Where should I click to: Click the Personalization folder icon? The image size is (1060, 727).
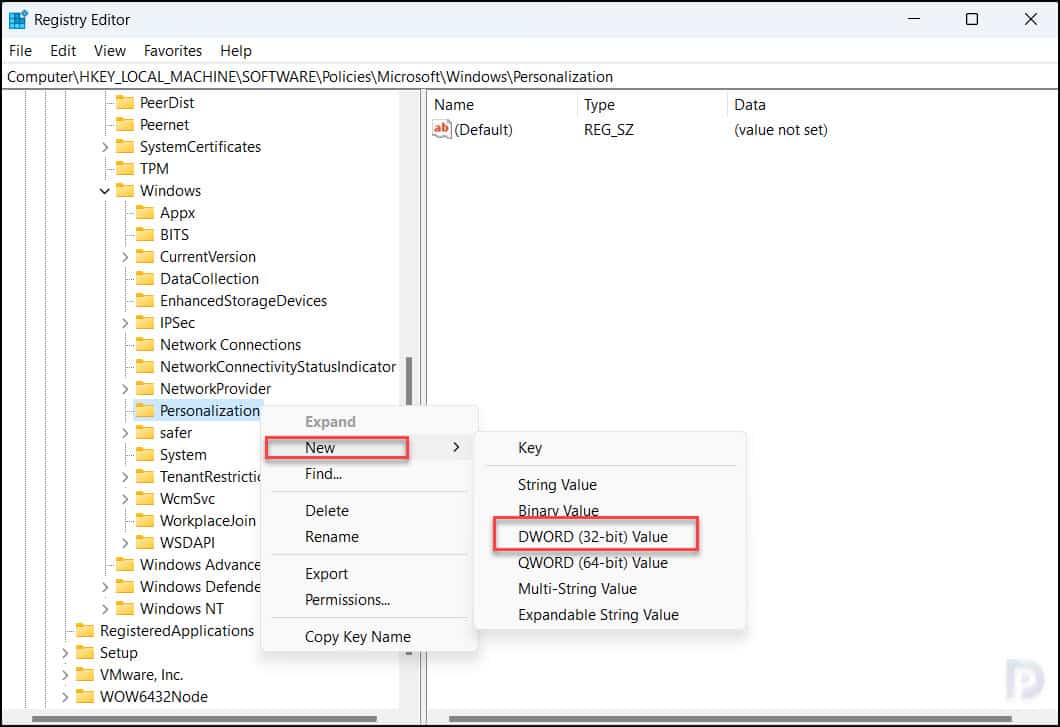[x=145, y=411]
